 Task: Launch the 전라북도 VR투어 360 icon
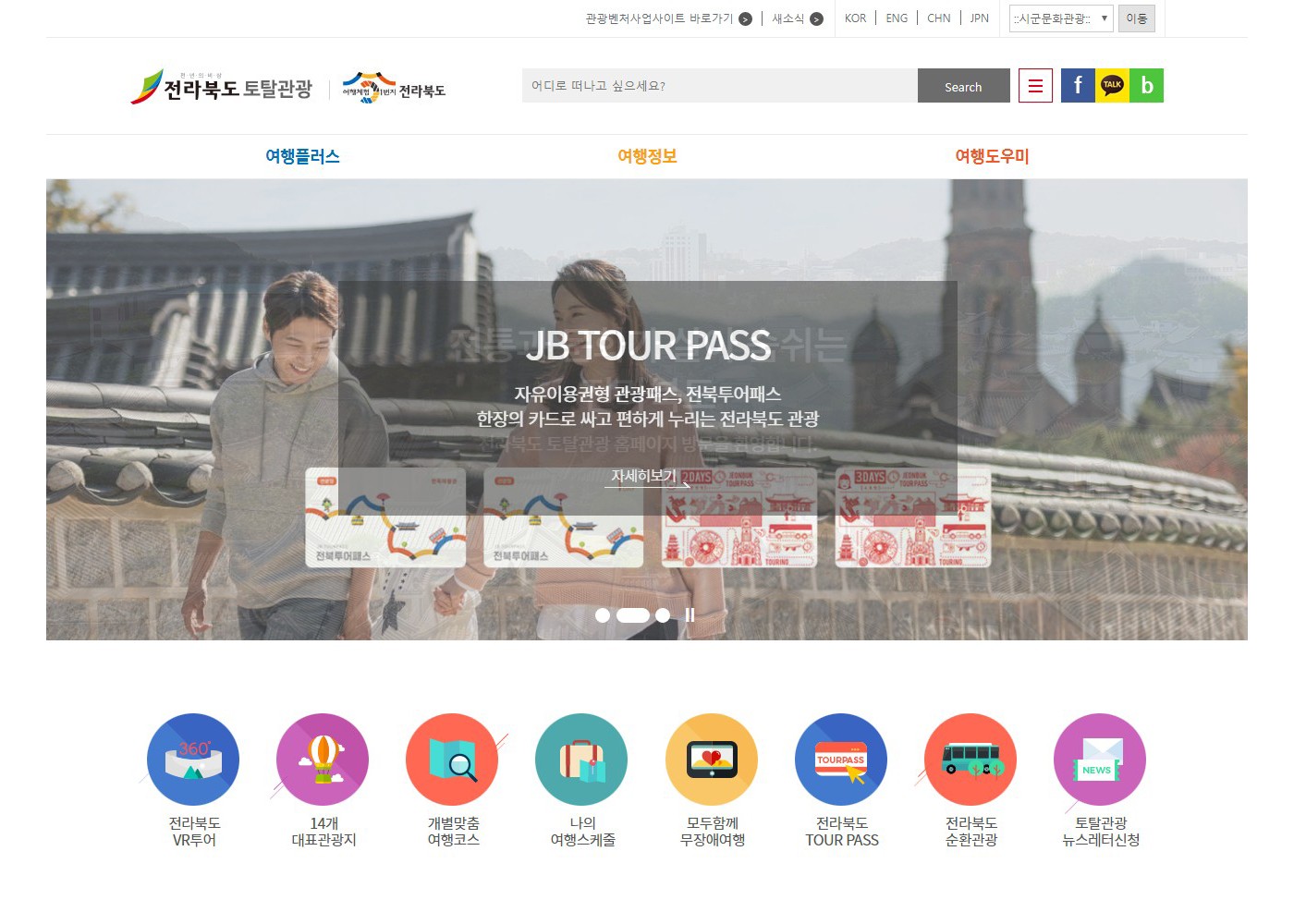pyautogui.click(x=193, y=760)
